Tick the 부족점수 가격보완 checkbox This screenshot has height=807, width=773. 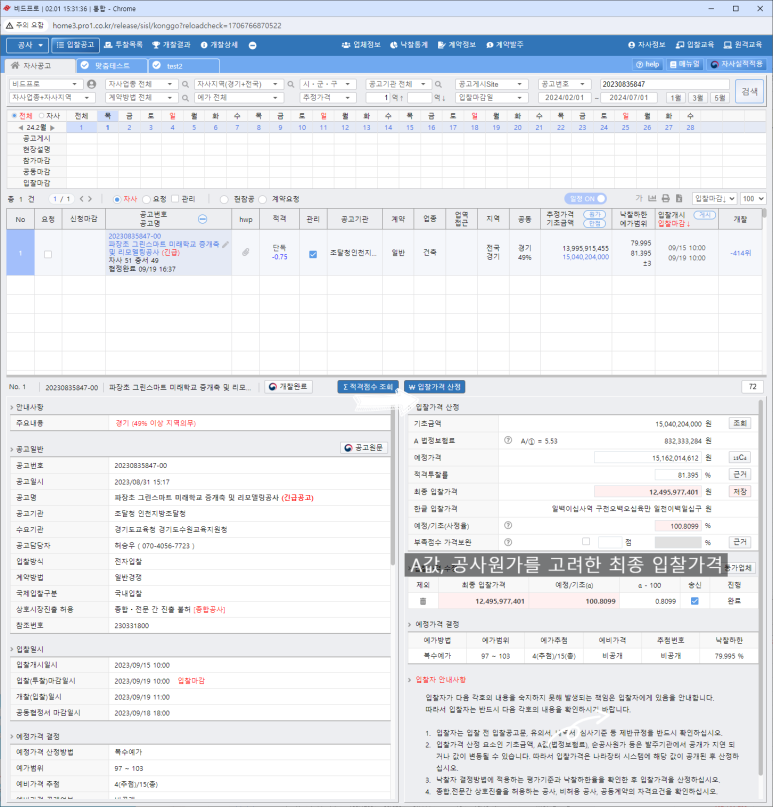586,541
